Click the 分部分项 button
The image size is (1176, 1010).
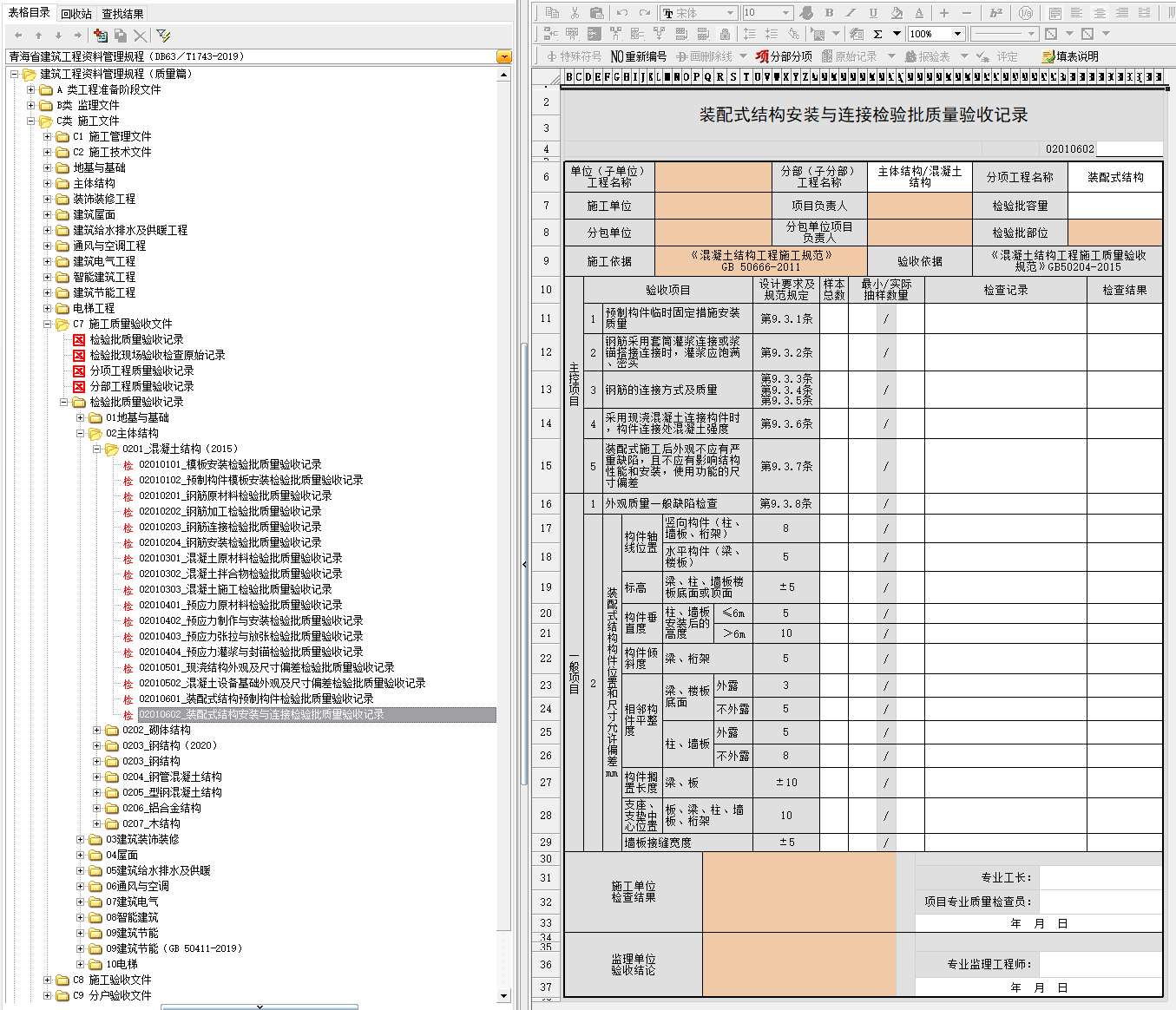[783, 56]
